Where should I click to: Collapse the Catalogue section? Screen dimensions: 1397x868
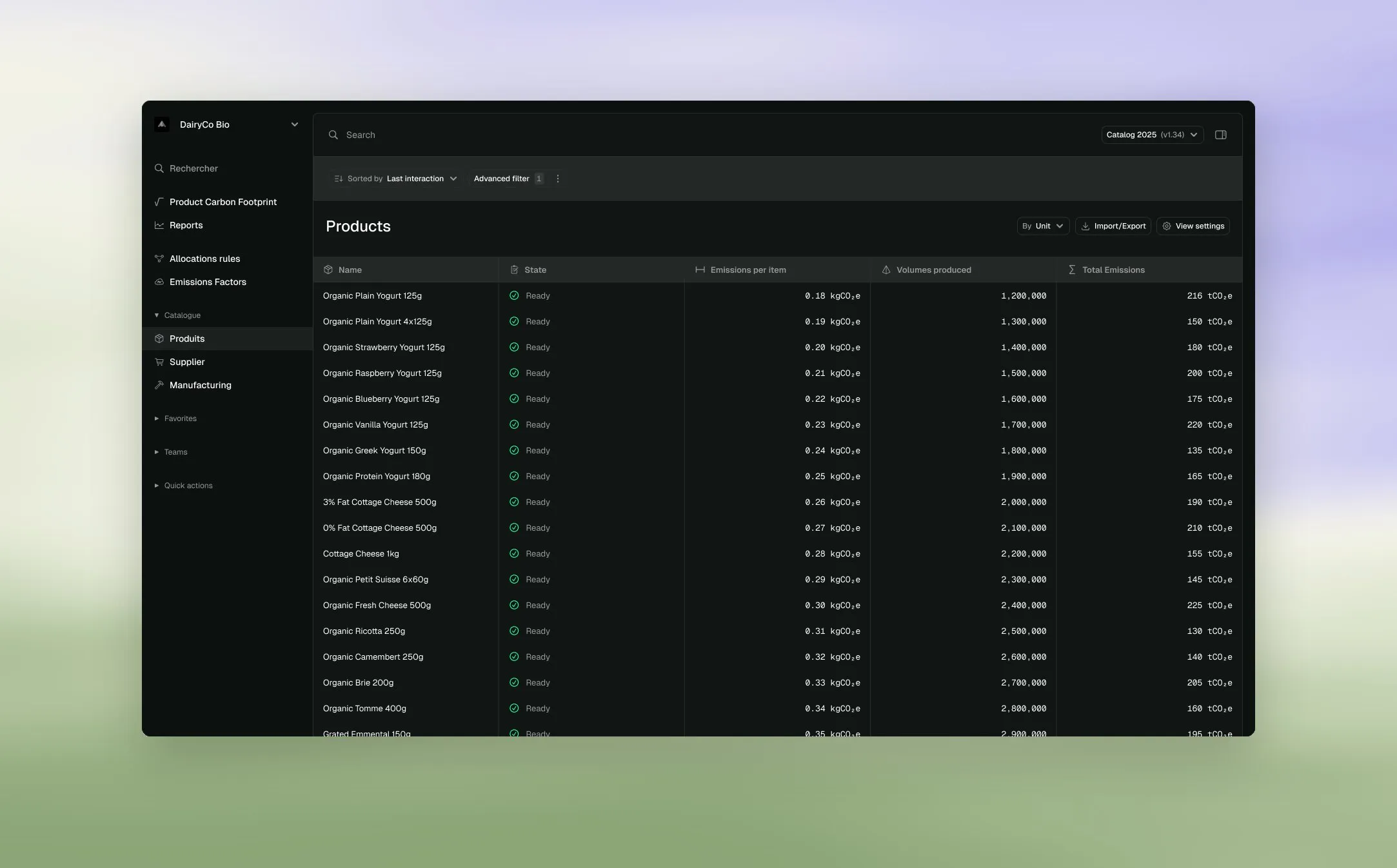coord(178,315)
